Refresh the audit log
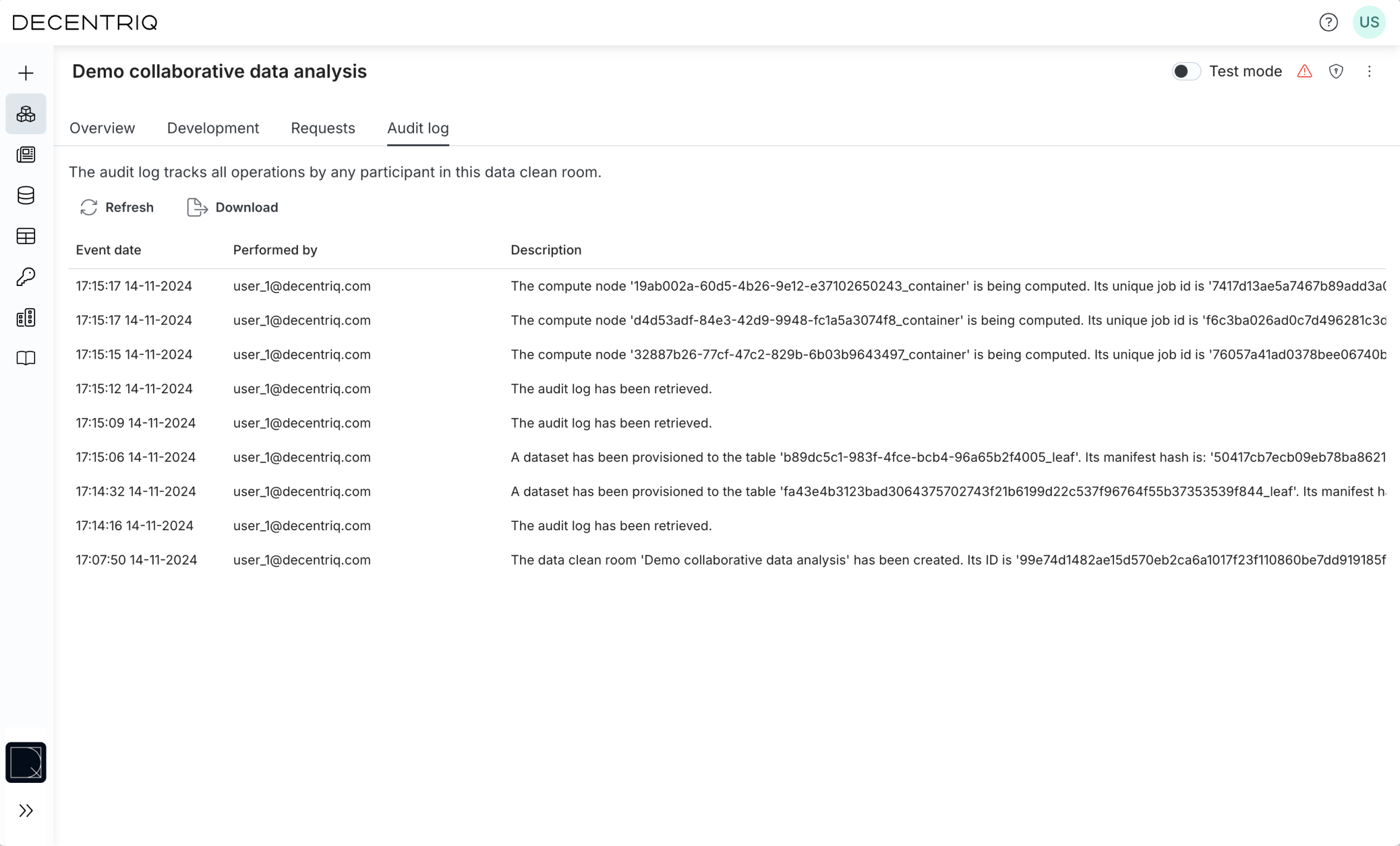The image size is (1400, 846). [117, 207]
